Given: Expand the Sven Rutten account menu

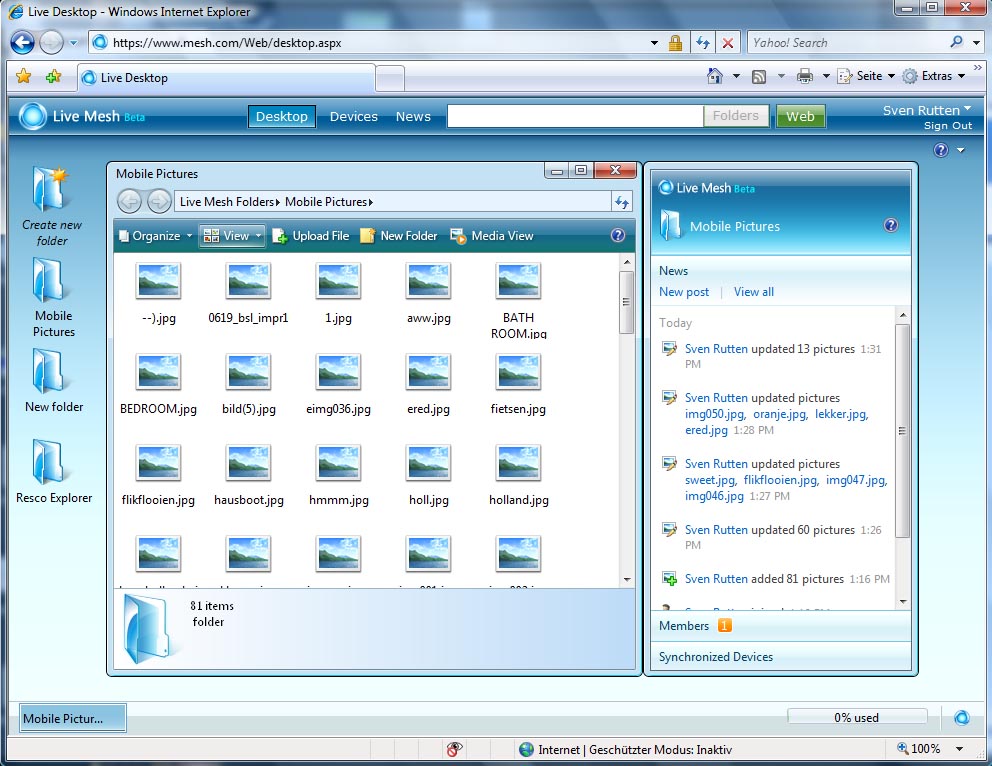Looking at the screenshot, I should 927,110.
